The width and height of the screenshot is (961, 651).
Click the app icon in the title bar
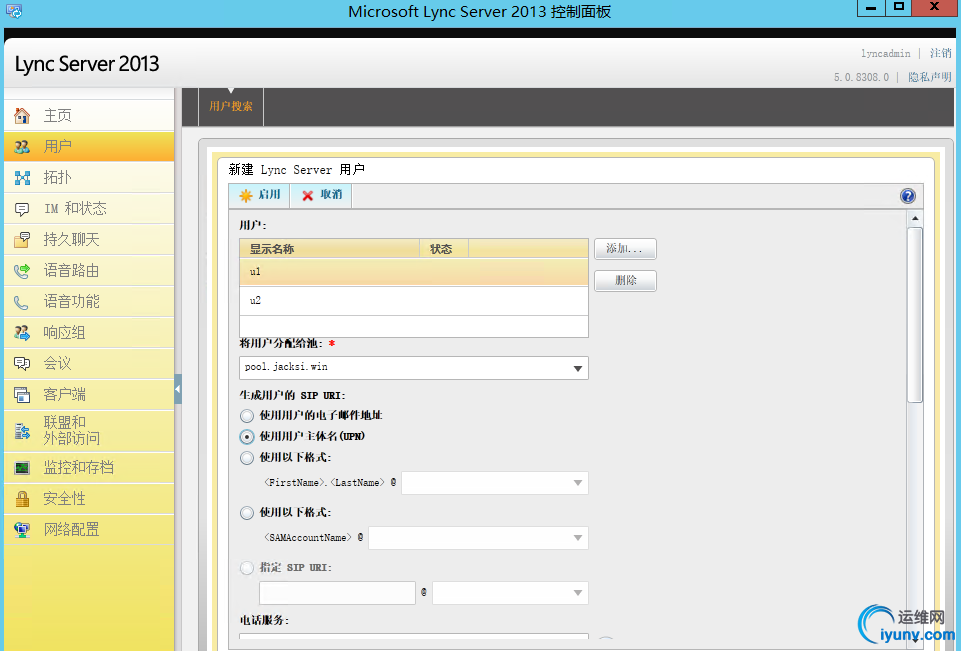[13, 11]
